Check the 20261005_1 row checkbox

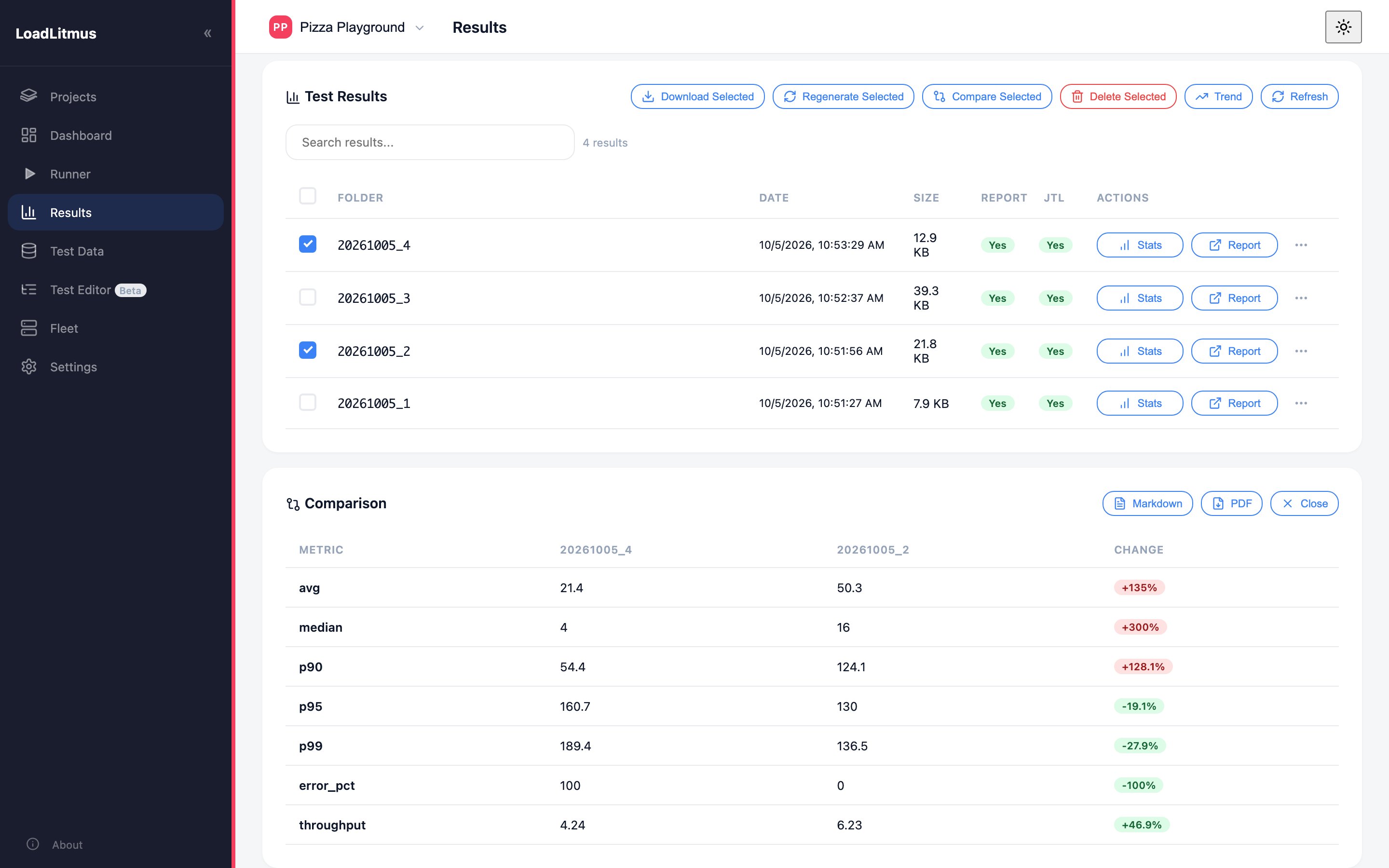[308, 402]
